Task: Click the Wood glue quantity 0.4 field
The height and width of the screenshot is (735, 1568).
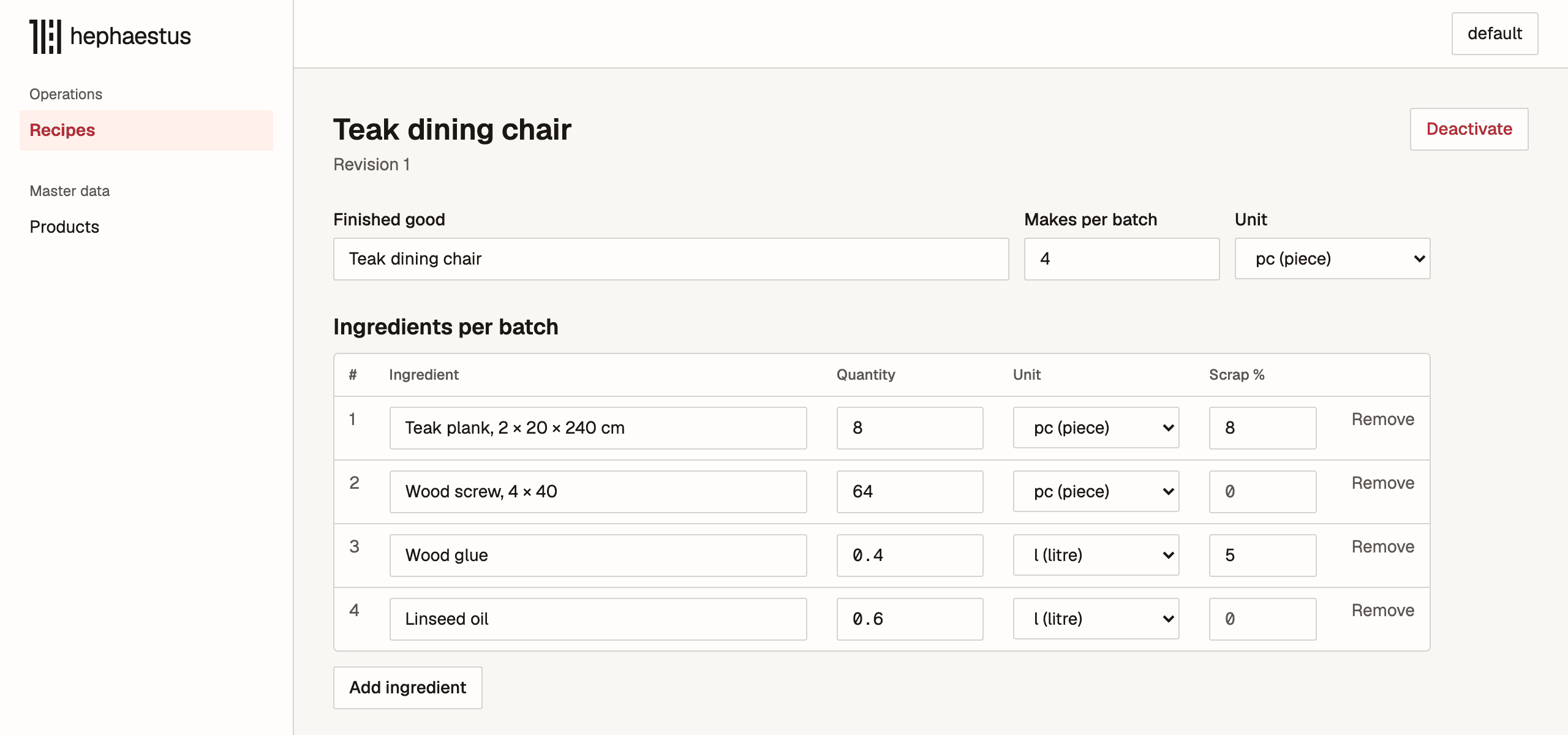Action: pyautogui.click(x=910, y=556)
